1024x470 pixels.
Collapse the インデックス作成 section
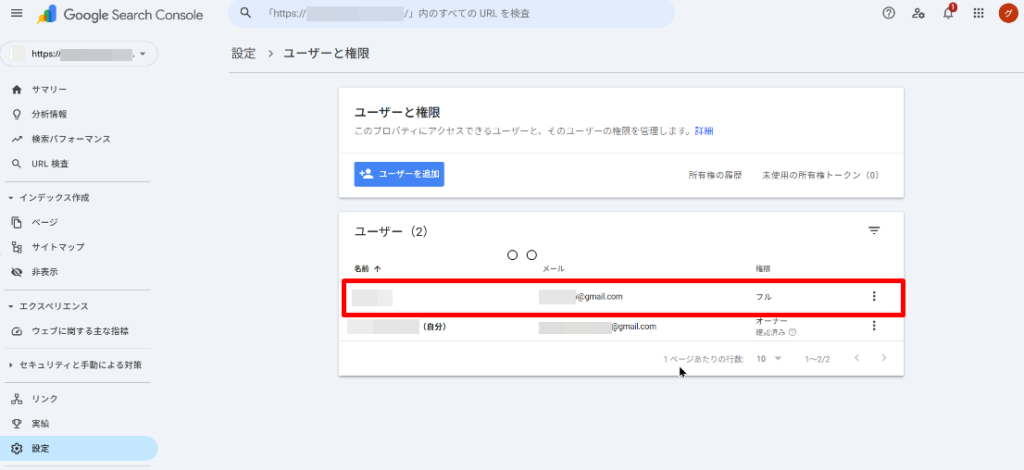pos(50,197)
